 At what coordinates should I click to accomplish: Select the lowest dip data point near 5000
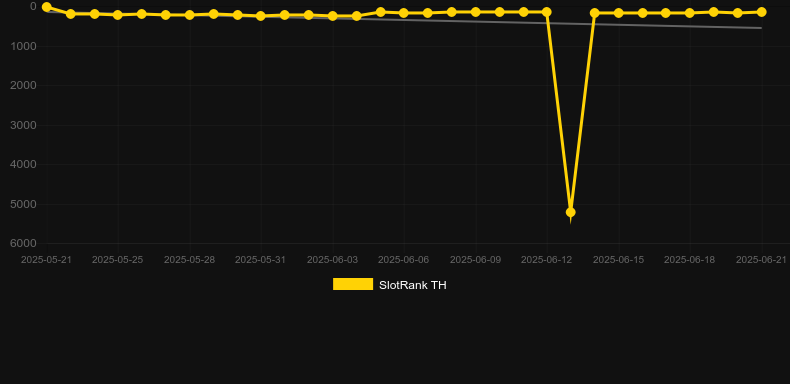[x=570, y=212]
